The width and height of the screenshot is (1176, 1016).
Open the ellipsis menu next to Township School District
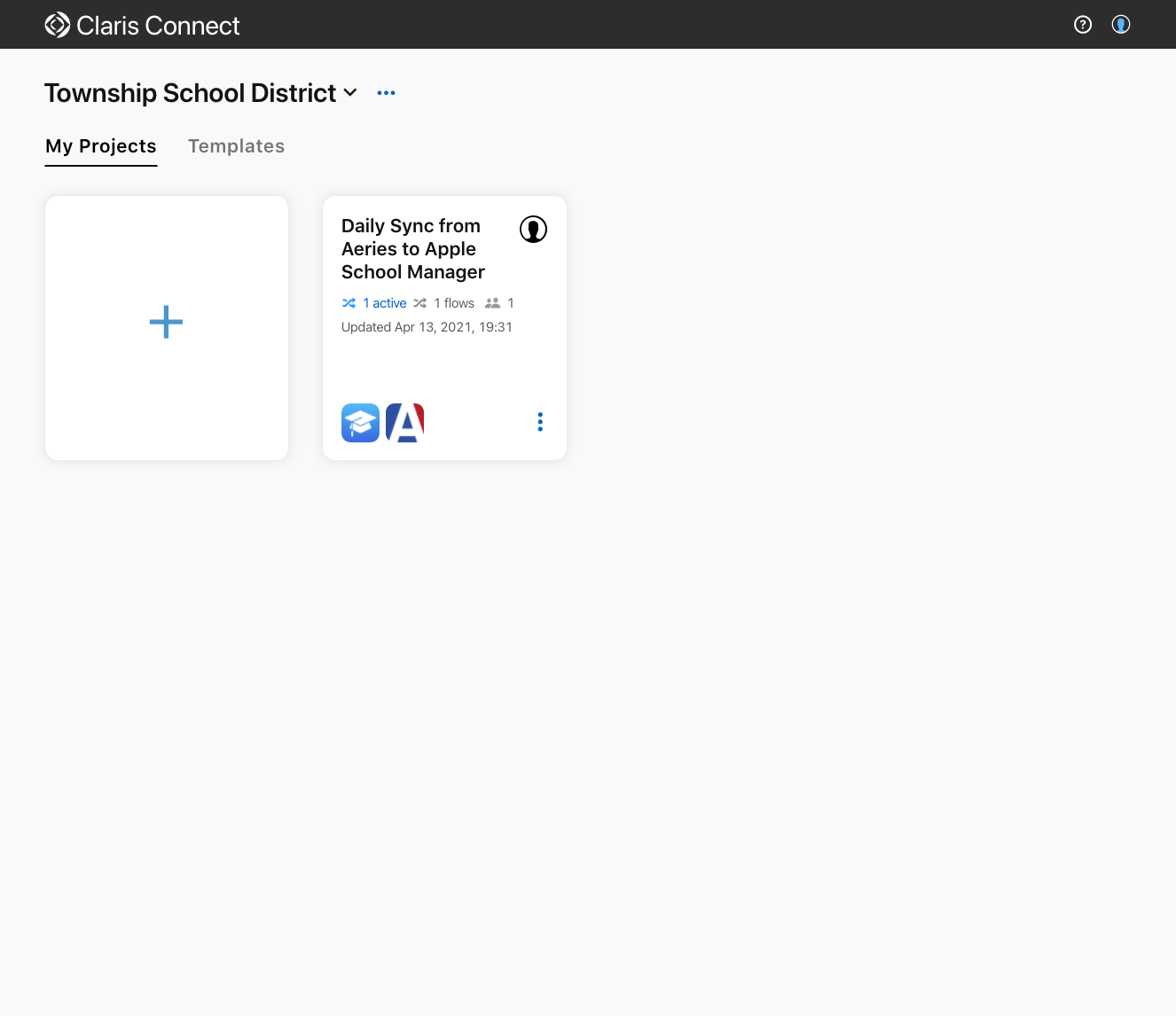pyautogui.click(x=386, y=92)
